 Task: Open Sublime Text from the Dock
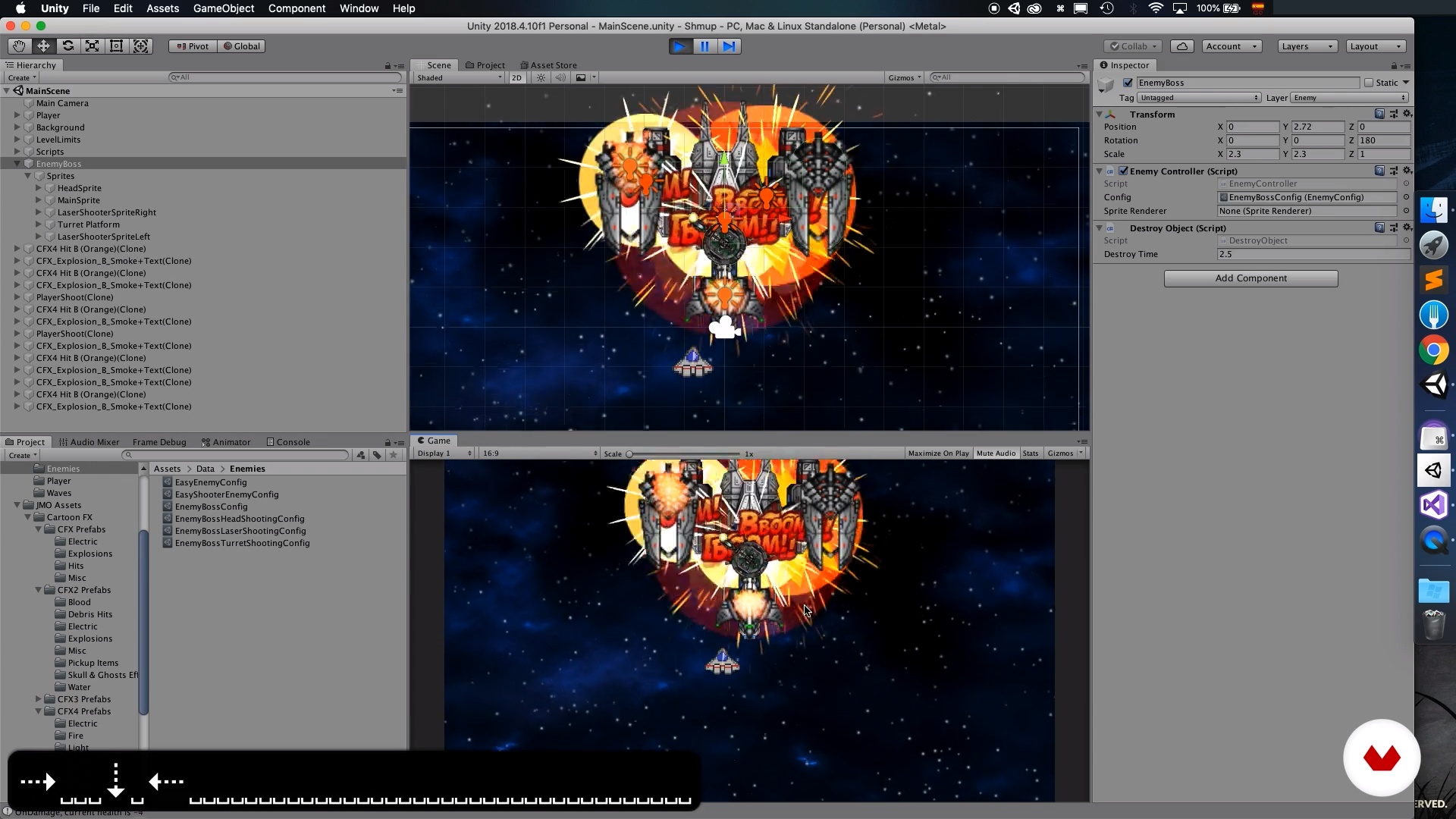tap(1433, 280)
